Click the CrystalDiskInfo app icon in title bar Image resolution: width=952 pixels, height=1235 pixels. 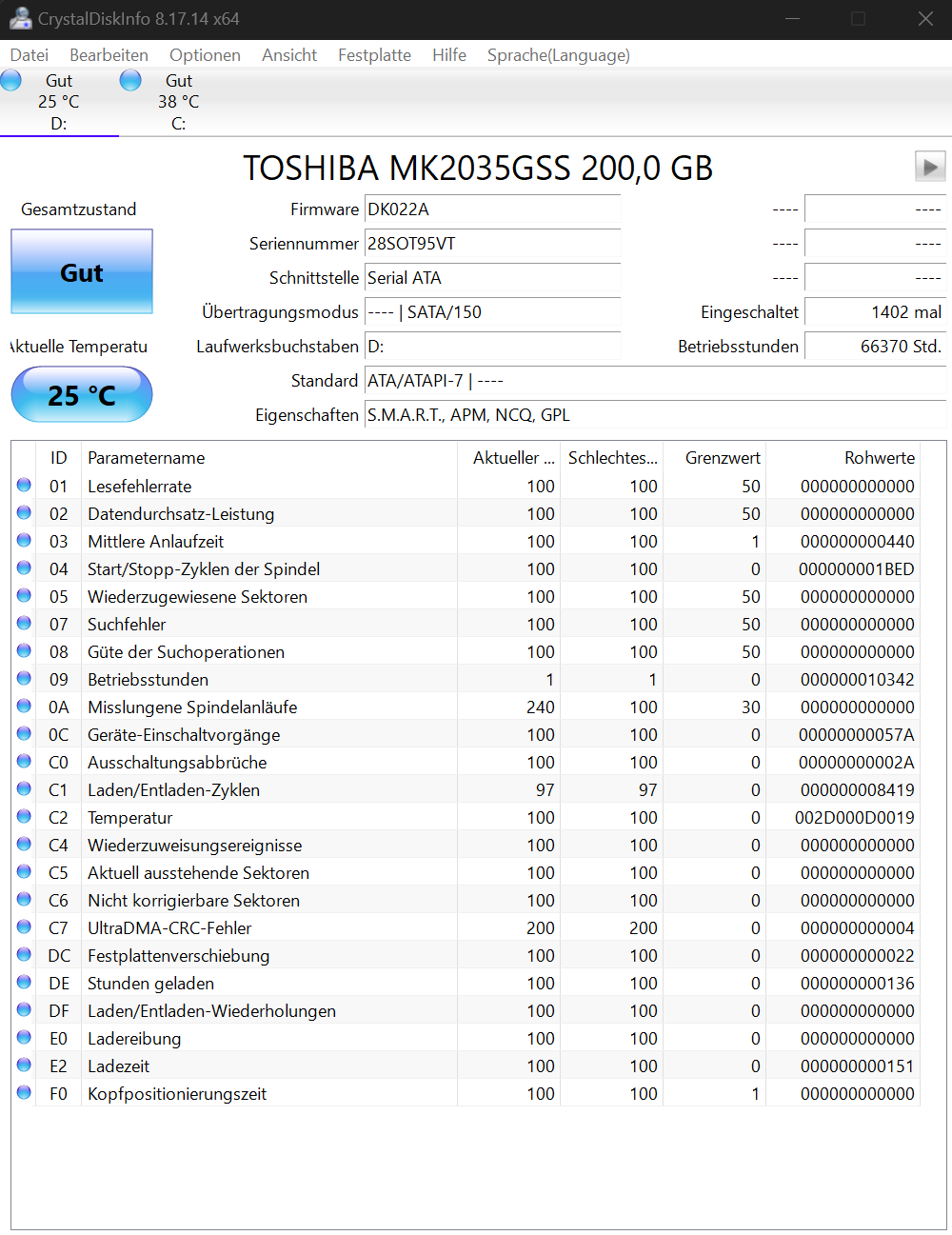click(x=20, y=18)
